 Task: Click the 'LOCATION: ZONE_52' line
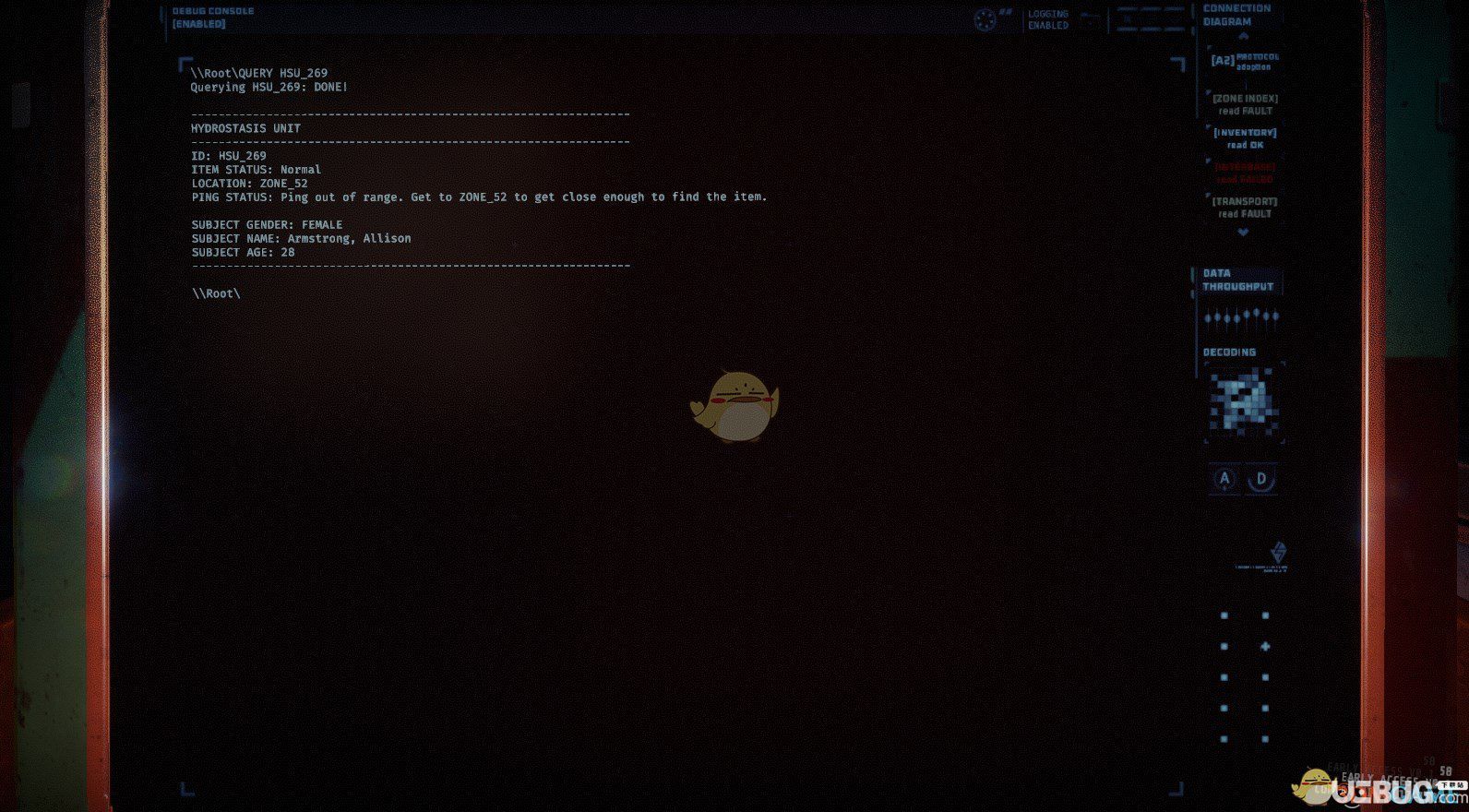[250, 184]
